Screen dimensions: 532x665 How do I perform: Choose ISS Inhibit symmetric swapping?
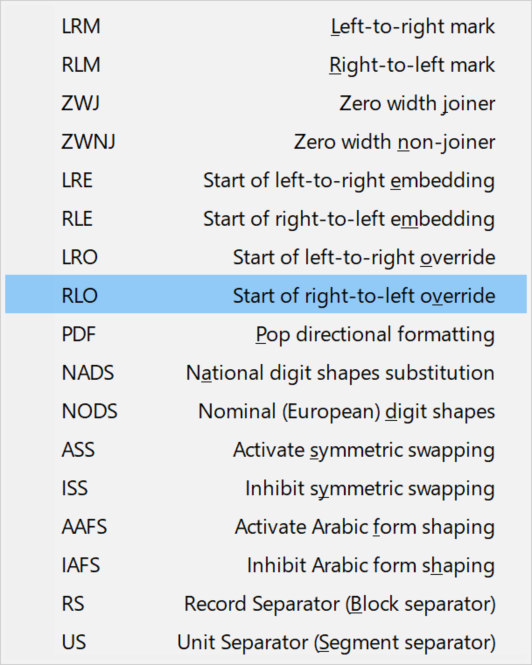(x=266, y=488)
